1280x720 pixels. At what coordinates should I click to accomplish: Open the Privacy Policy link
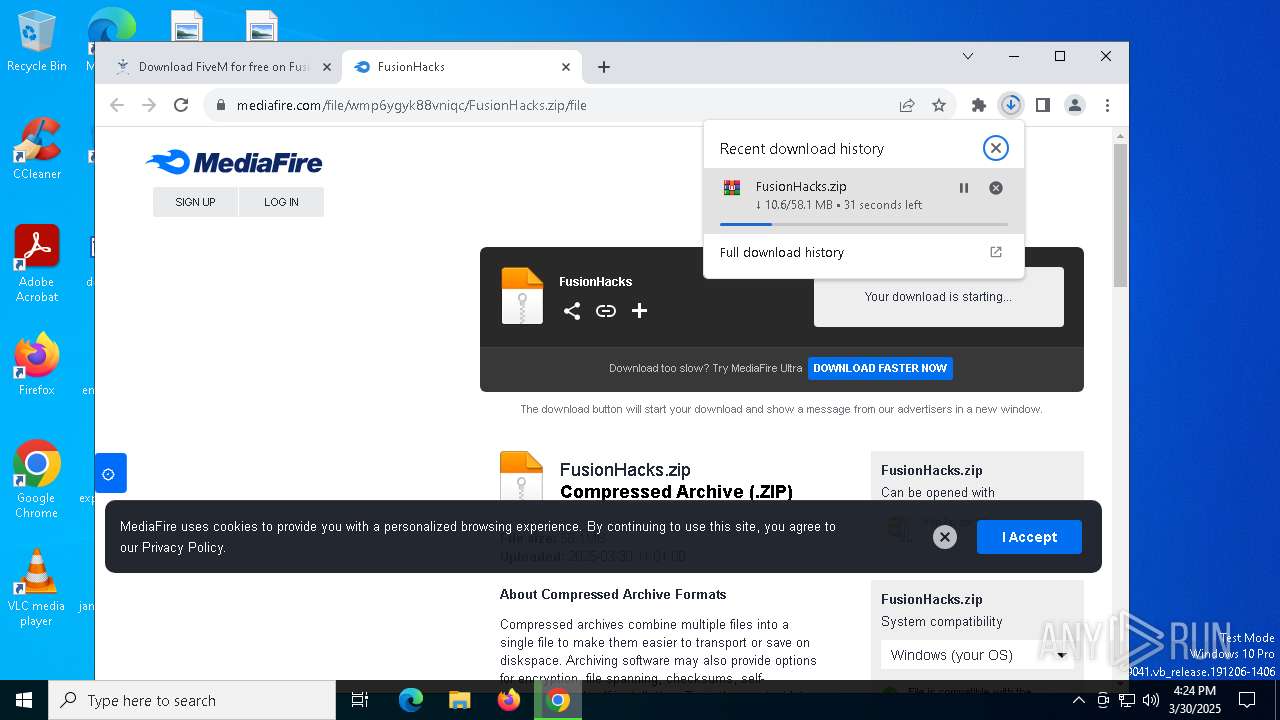click(183, 547)
